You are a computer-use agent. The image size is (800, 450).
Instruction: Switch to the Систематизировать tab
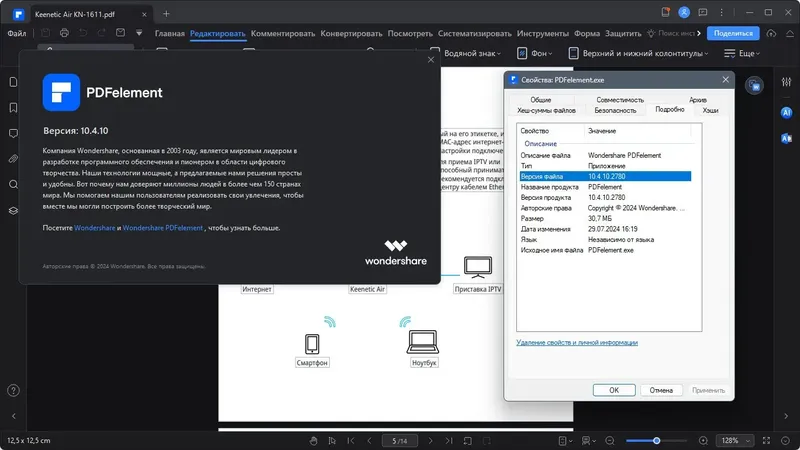[x=474, y=33]
